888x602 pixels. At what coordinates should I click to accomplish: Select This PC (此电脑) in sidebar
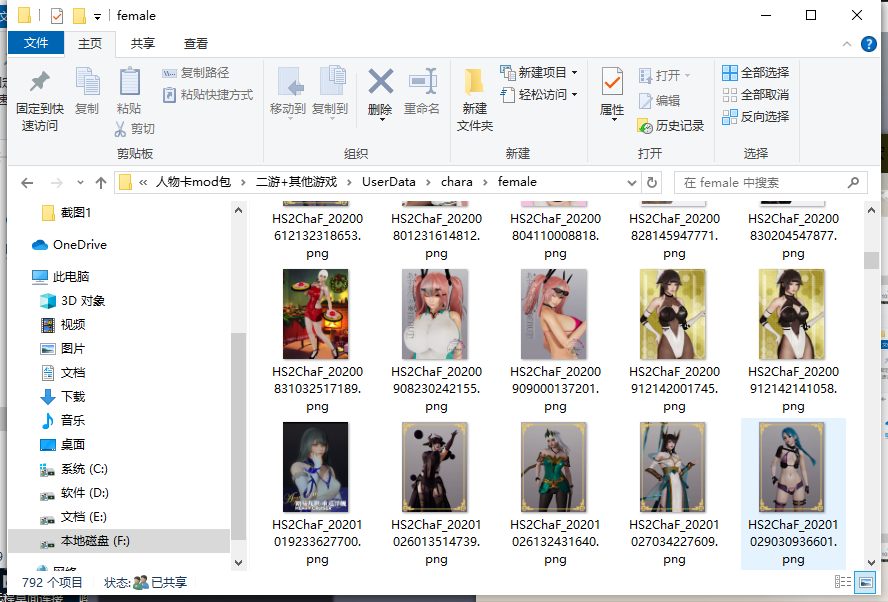61,276
